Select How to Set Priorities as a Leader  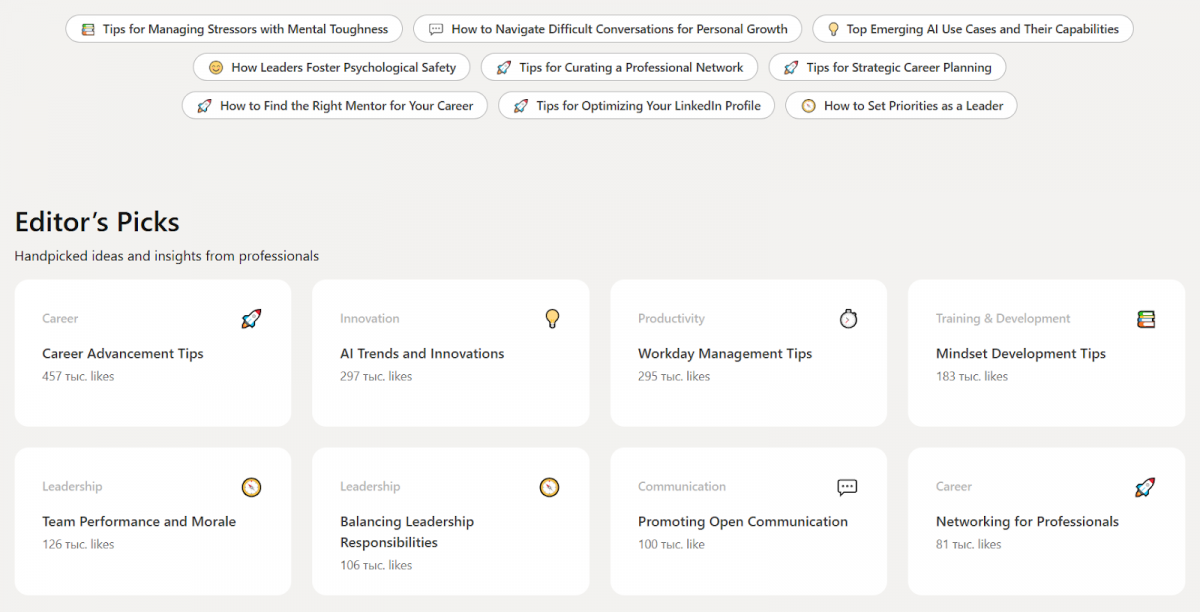(901, 105)
